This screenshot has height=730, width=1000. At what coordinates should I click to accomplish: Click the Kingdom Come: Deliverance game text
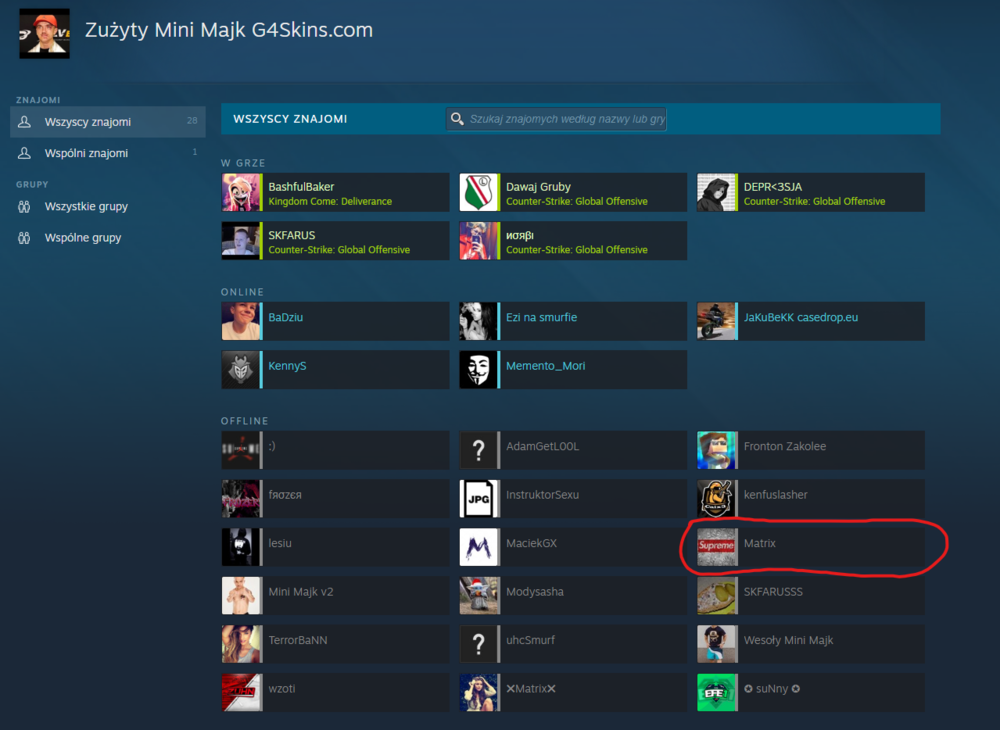click(330, 201)
